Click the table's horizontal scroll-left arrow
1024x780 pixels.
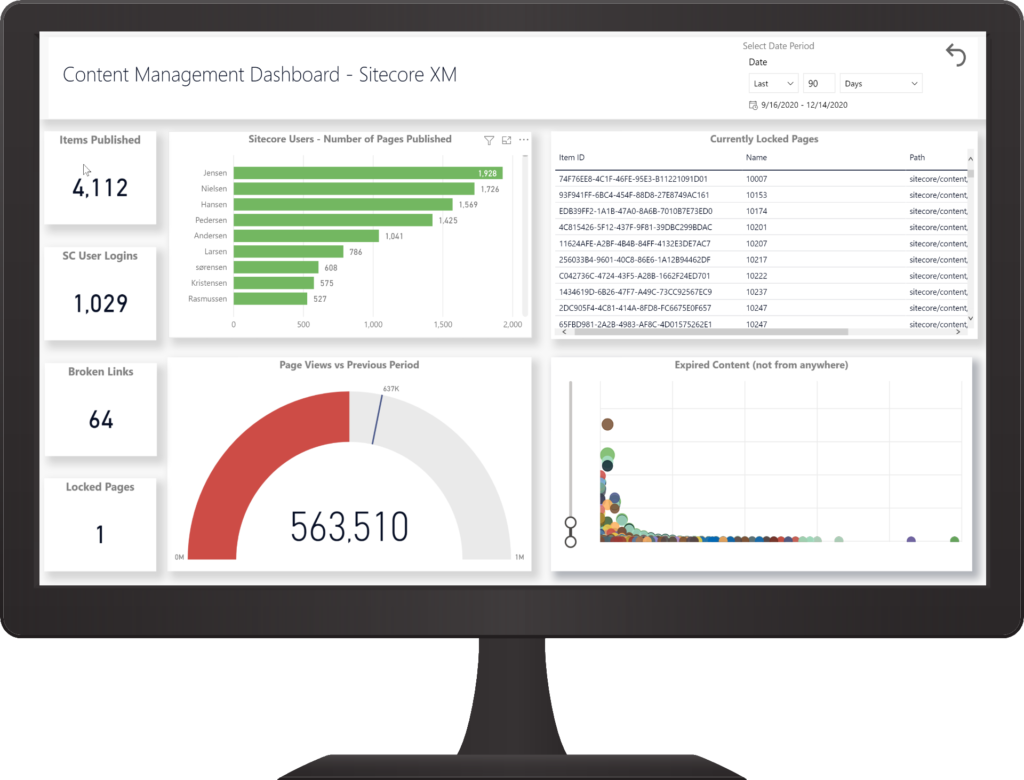coord(565,332)
